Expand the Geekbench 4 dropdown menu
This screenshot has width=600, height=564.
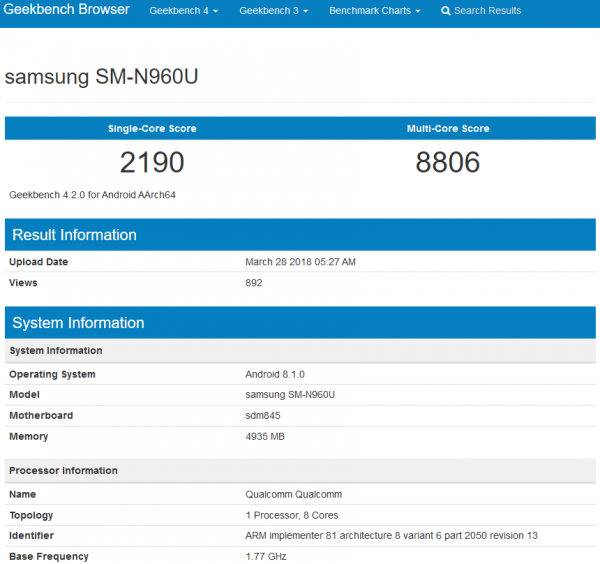pyautogui.click(x=184, y=11)
